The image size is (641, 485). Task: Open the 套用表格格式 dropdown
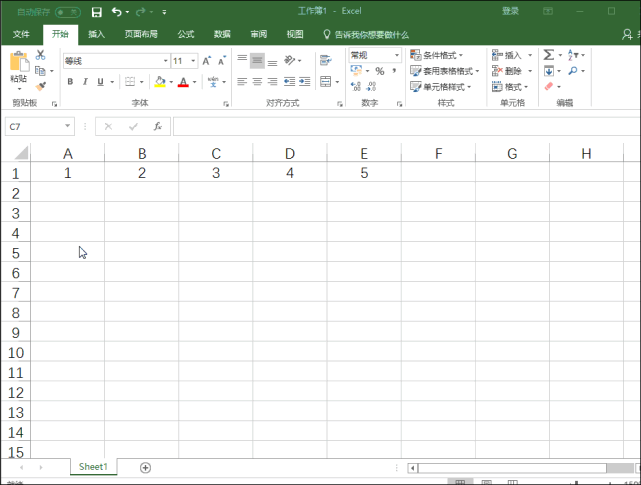445,71
